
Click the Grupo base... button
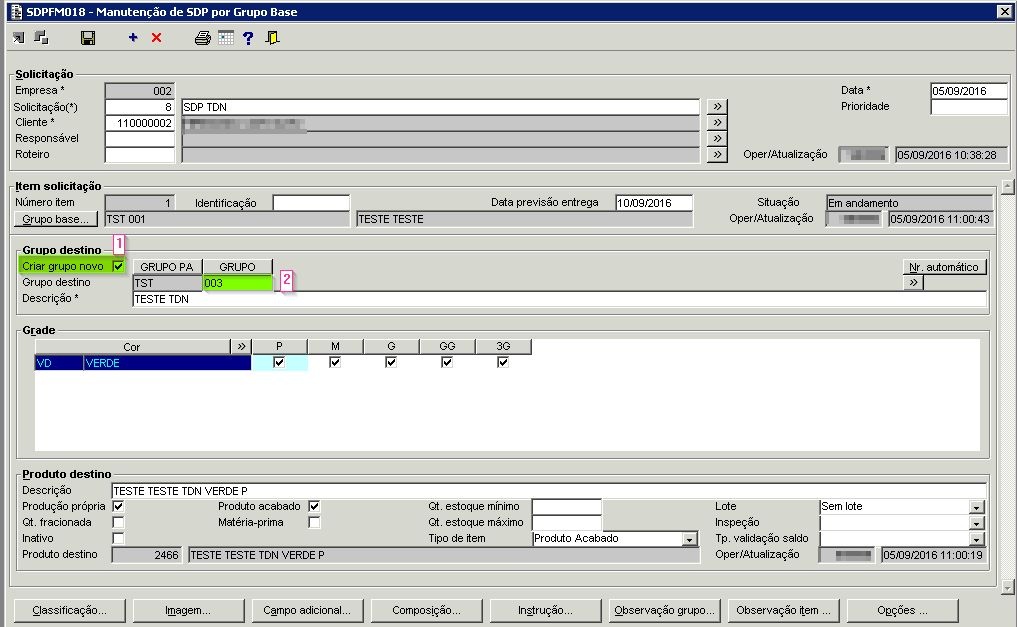click(55, 219)
